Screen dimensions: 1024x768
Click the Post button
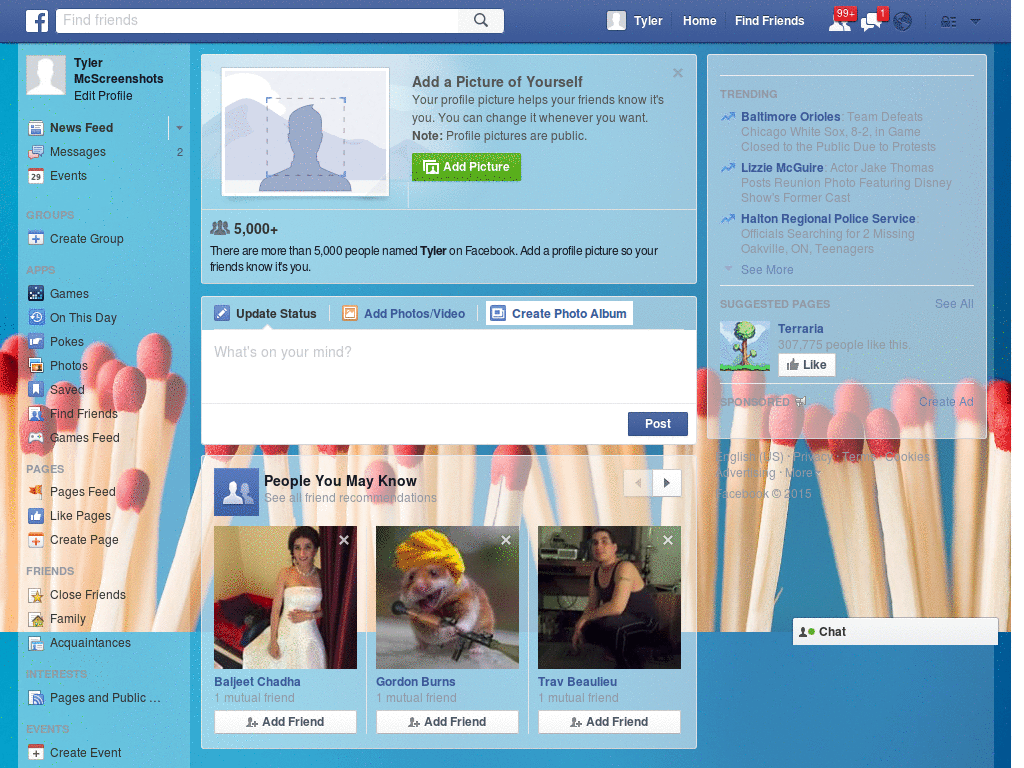coord(658,424)
